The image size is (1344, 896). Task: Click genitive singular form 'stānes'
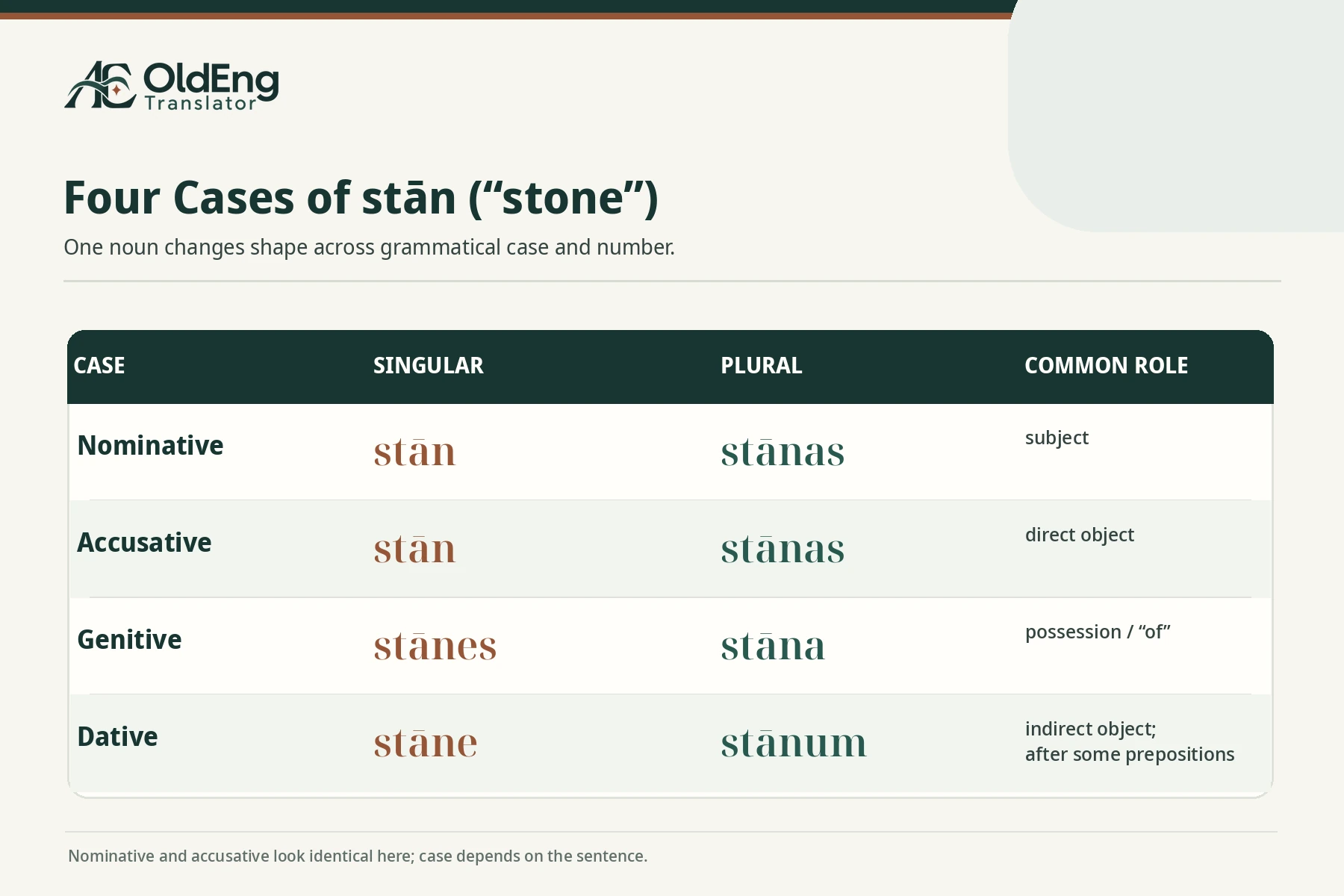coord(435,646)
